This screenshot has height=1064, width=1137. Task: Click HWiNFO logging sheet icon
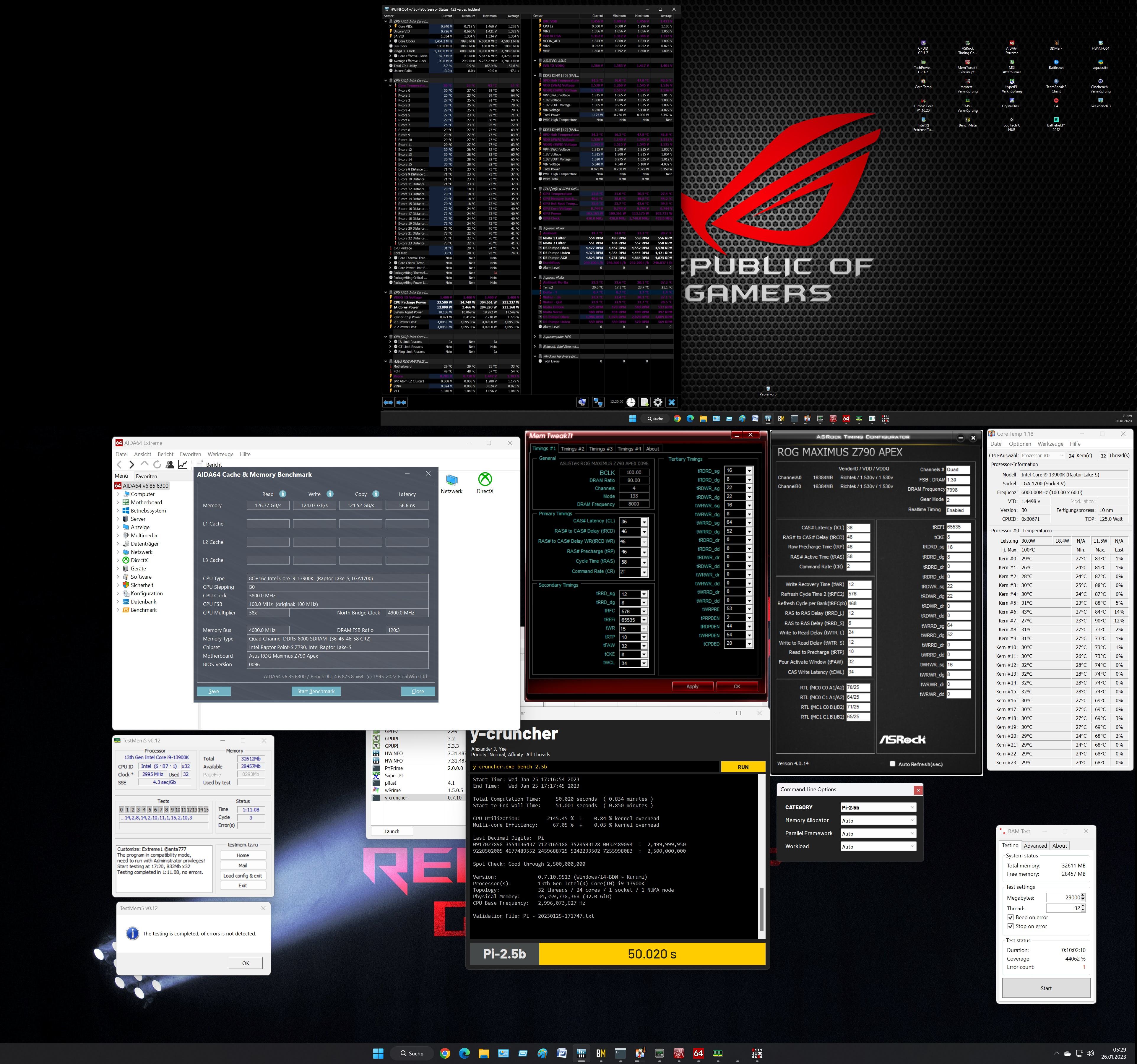point(644,402)
